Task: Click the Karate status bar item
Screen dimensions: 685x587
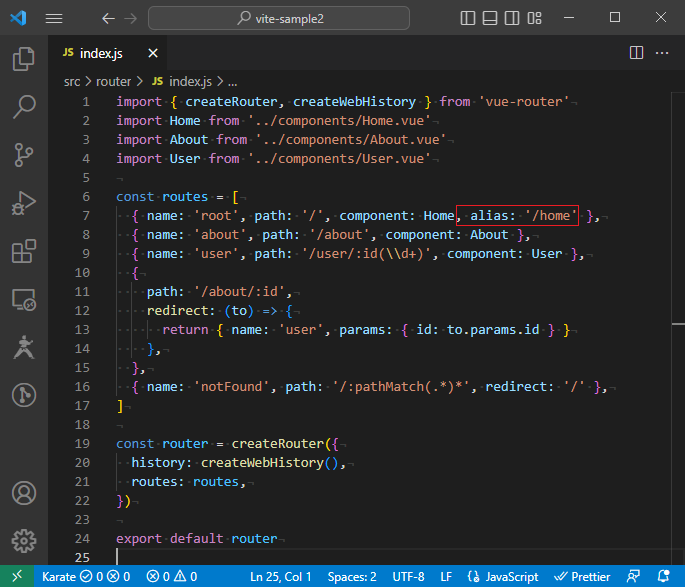Action: pos(86,577)
